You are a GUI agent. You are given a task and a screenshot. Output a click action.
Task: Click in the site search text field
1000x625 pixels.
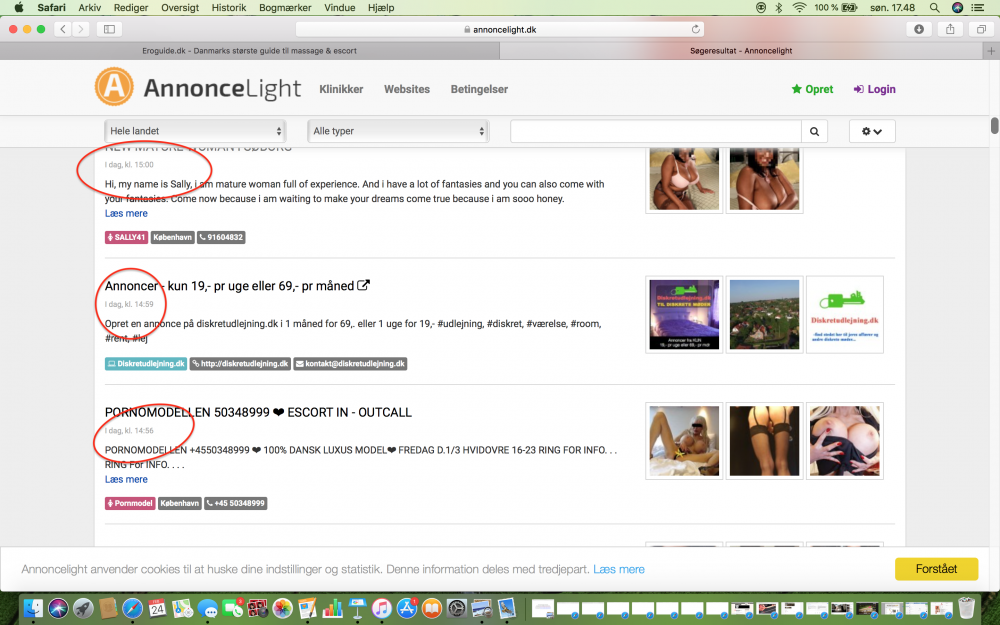(x=656, y=131)
